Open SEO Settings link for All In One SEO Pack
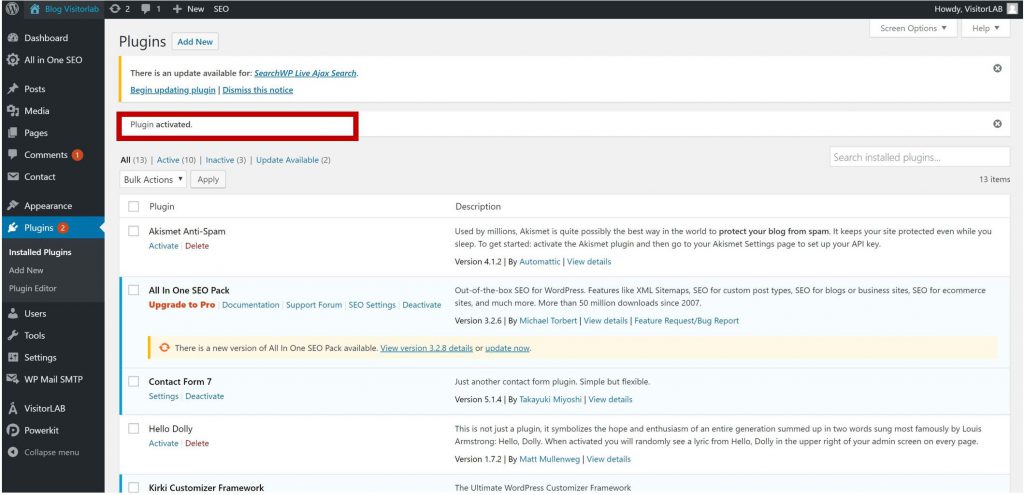Image resolution: width=1024 pixels, height=495 pixels. (x=372, y=305)
